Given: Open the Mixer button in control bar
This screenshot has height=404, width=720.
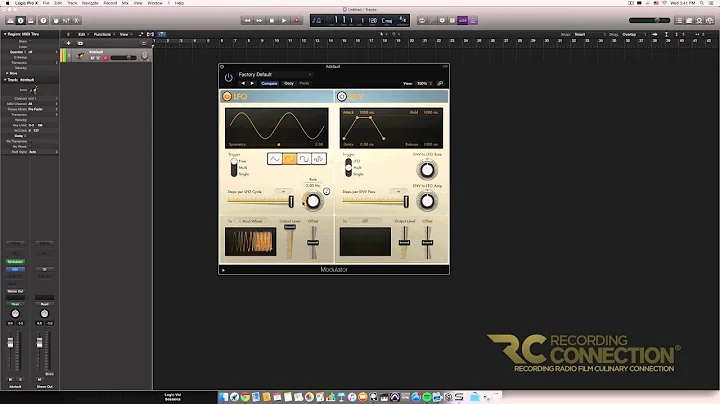Looking at the screenshot, I should [66, 20].
